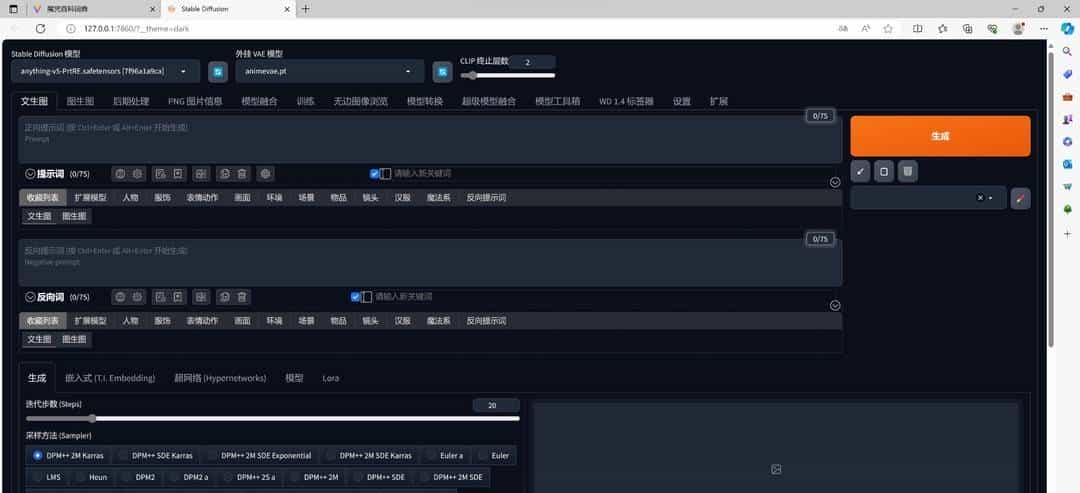Image resolution: width=1080 pixels, height=493 pixels.
Task: Add this page to browser favorites
Action: pyautogui.click(x=889, y=29)
